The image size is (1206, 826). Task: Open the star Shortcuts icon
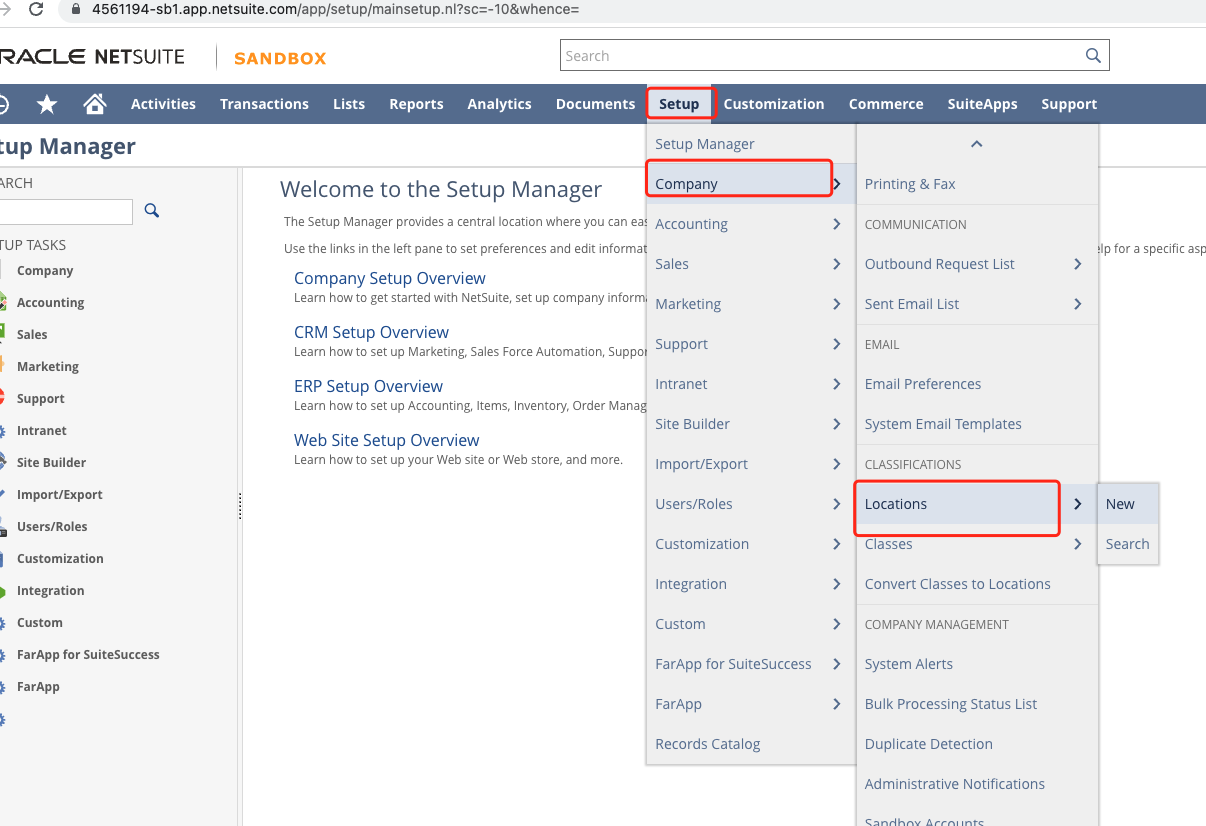[x=47, y=104]
